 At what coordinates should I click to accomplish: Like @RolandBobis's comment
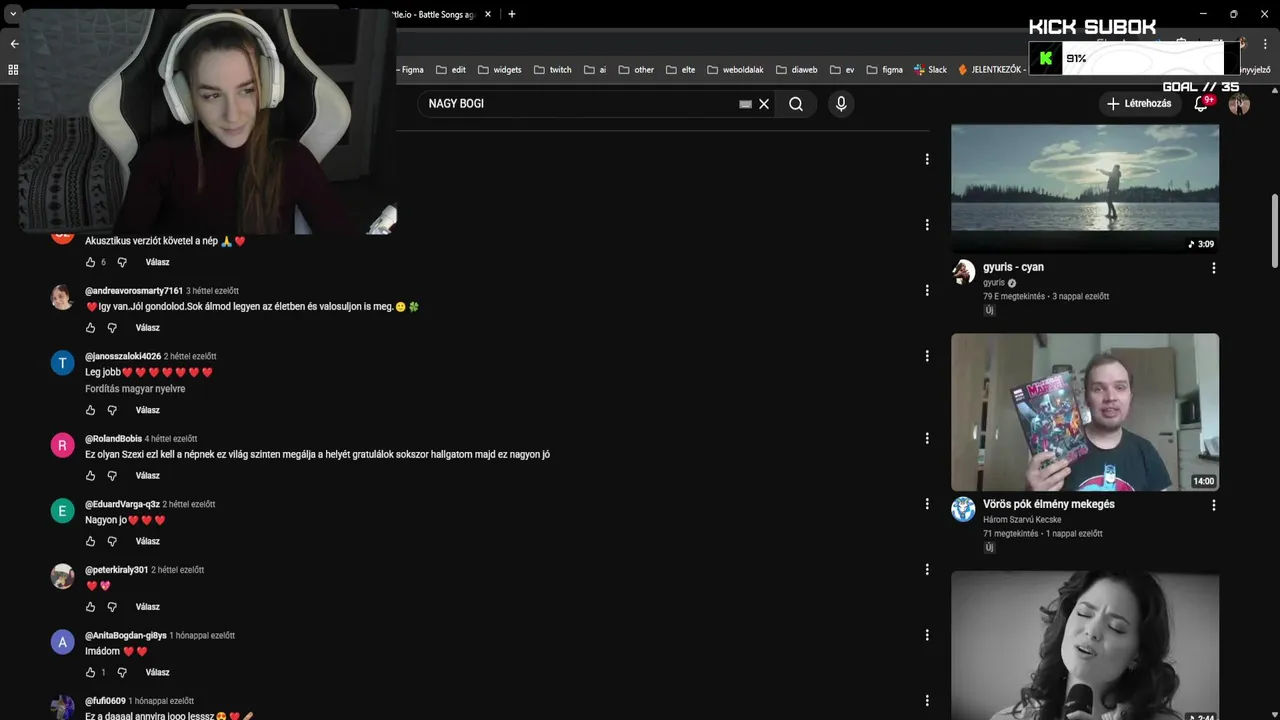coord(90,476)
